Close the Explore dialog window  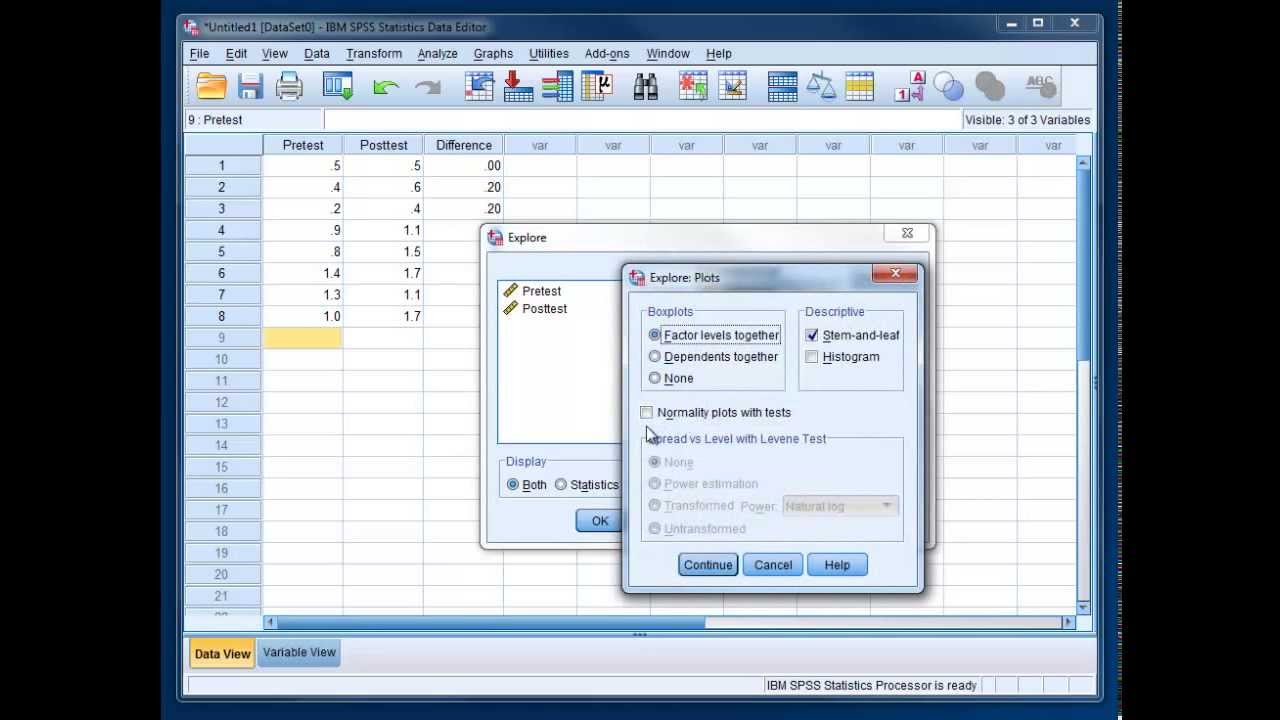pyautogui.click(x=907, y=233)
